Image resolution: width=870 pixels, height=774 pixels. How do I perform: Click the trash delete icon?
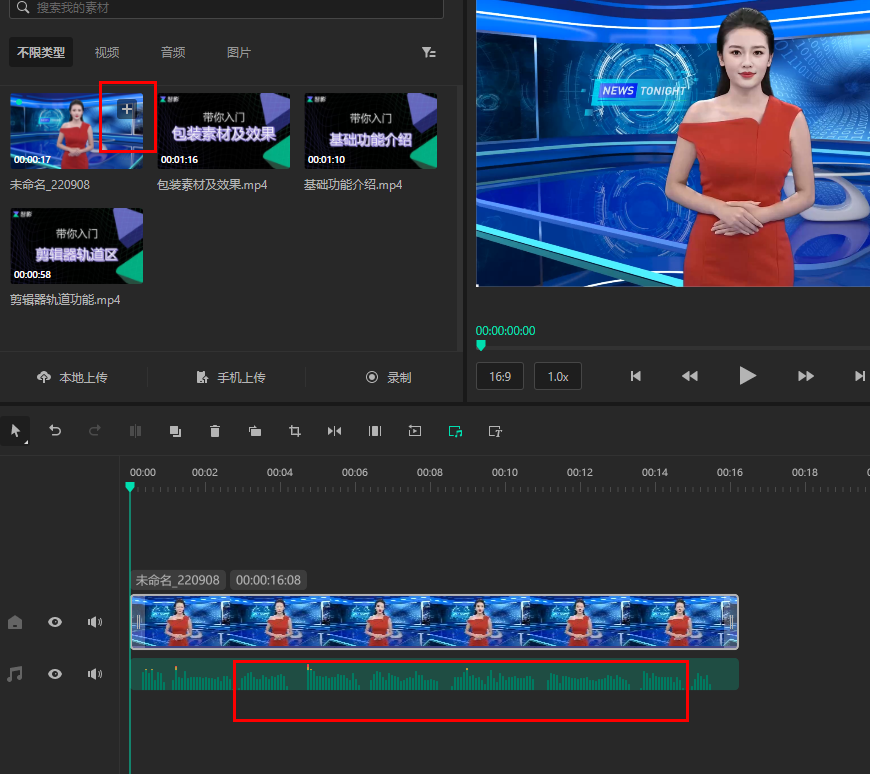215,431
